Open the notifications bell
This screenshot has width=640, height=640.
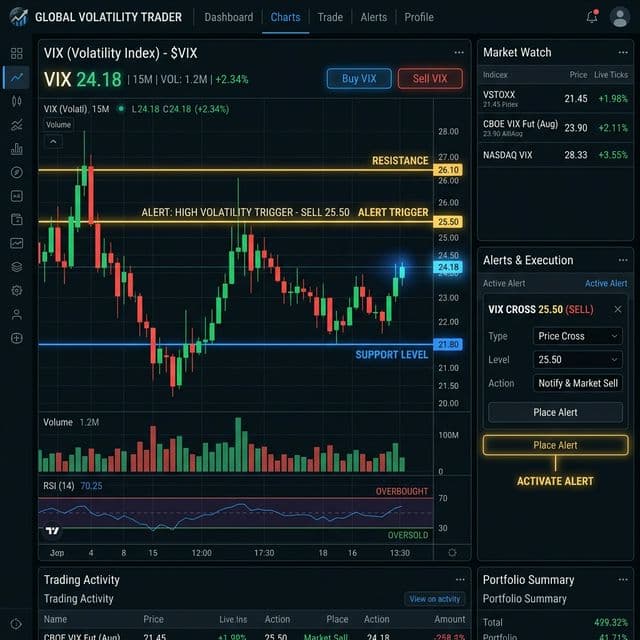pos(592,17)
